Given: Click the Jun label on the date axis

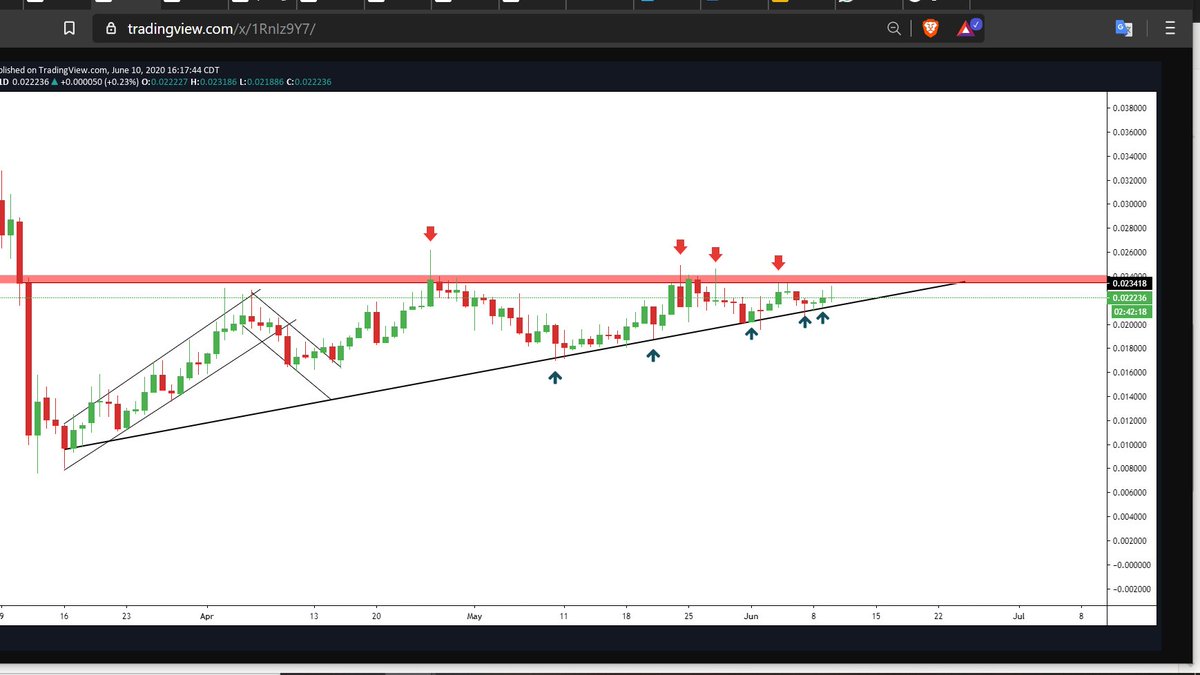Looking at the screenshot, I should 750,616.
